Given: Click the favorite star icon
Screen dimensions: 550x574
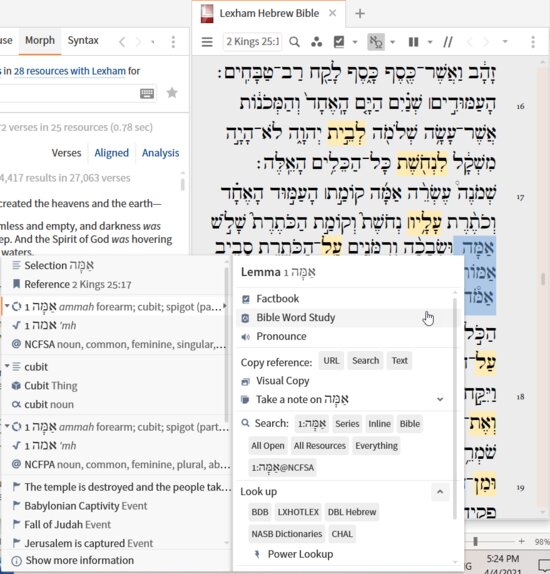Looking at the screenshot, I should pyautogui.click(x=172, y=93).
